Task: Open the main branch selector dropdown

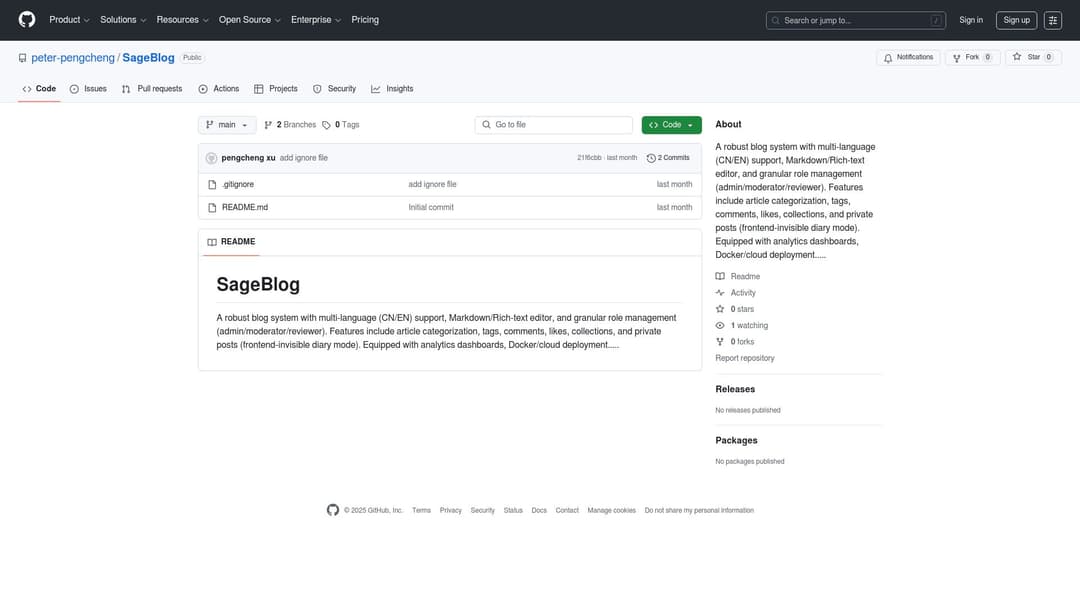Action: [227, 125]
